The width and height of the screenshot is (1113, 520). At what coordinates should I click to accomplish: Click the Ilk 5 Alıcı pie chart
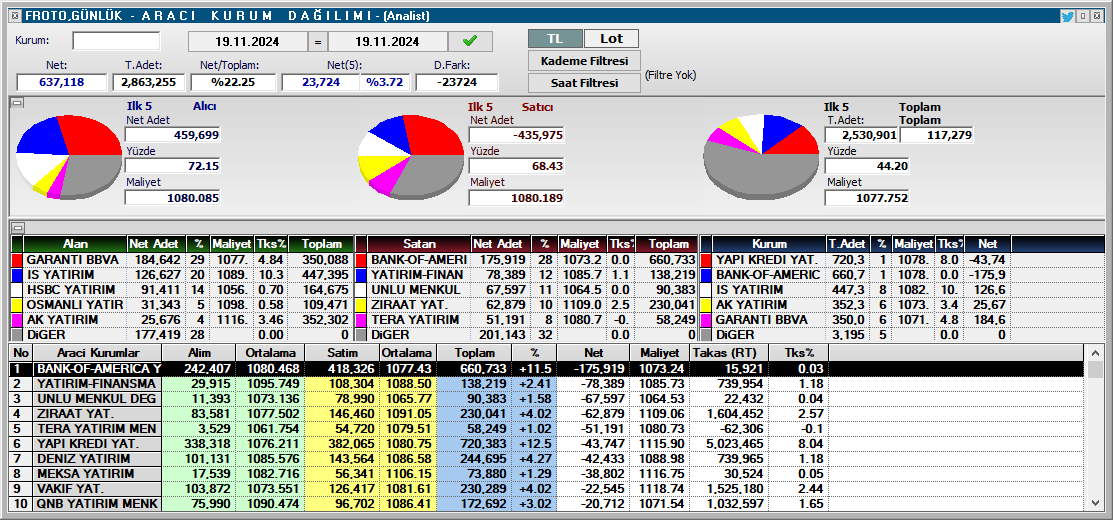tap(69, 155)
